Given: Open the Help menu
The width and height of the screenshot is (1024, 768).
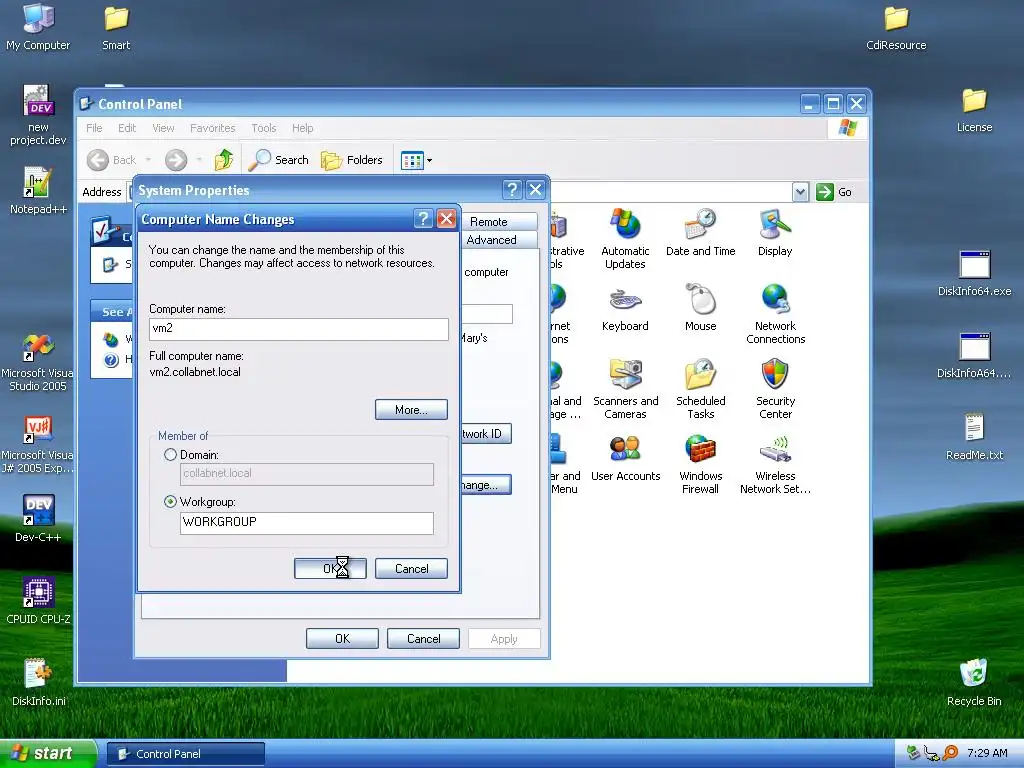Looking at the screenshot, I should pos(302,128).
